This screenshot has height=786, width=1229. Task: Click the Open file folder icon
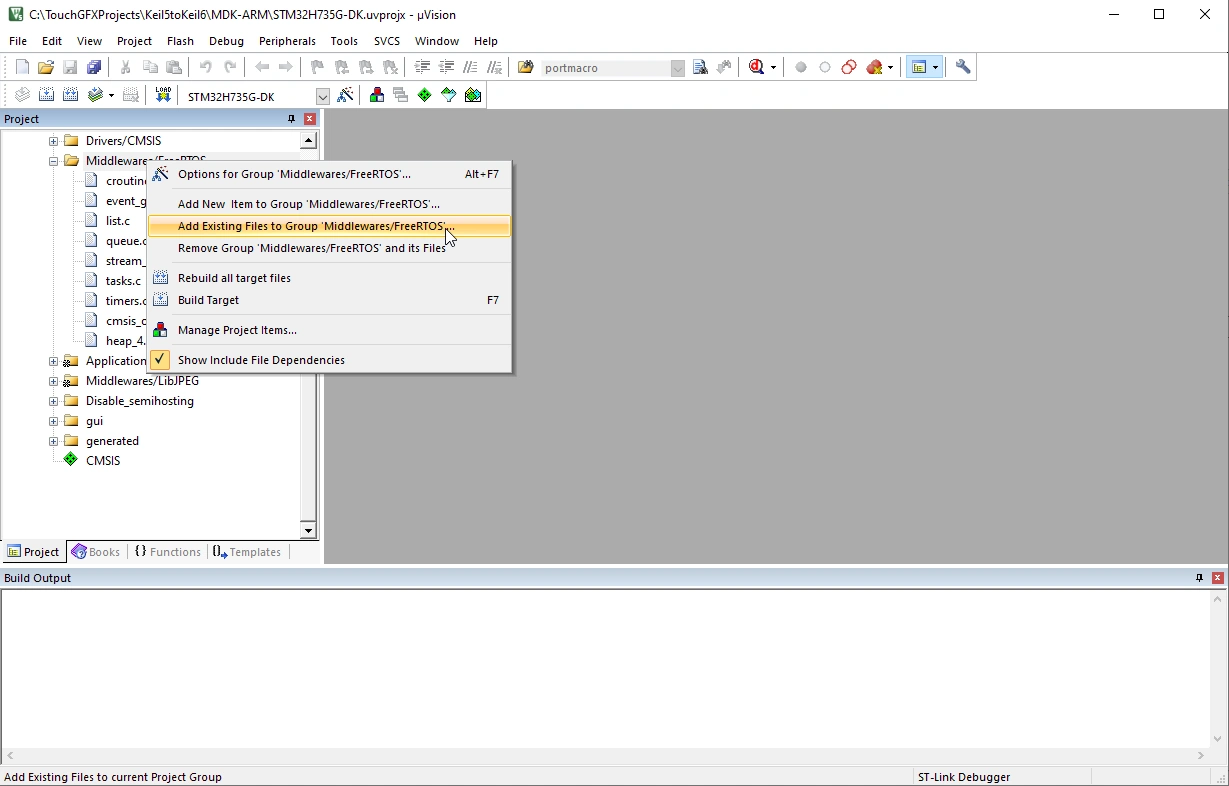pyautogui.click(x=46, y=67)
